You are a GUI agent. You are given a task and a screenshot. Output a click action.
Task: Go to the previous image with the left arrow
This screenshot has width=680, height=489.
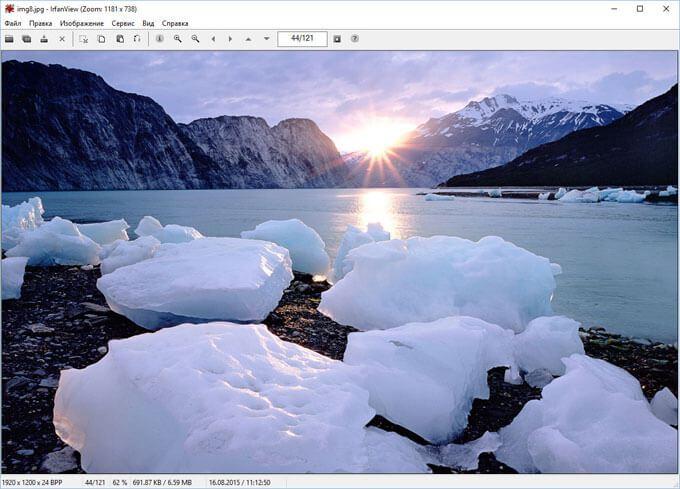coord(213,39)
